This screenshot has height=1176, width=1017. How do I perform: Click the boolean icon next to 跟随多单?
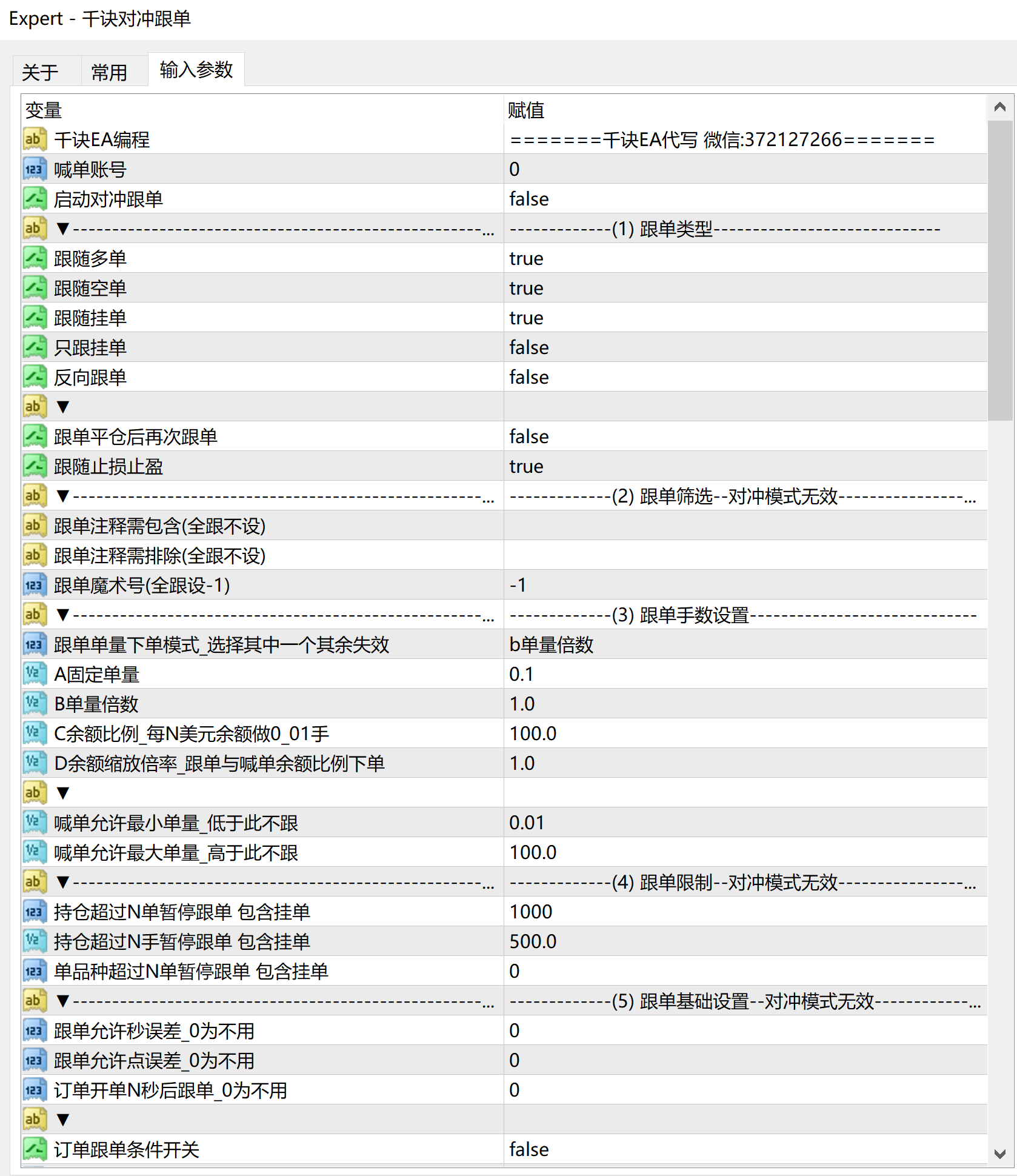(x=35, y=258)
